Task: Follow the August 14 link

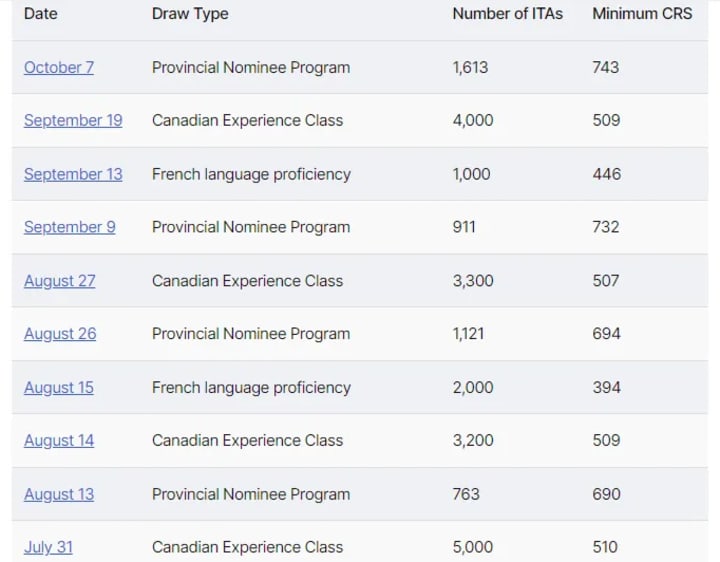Action: click(59, 440)
